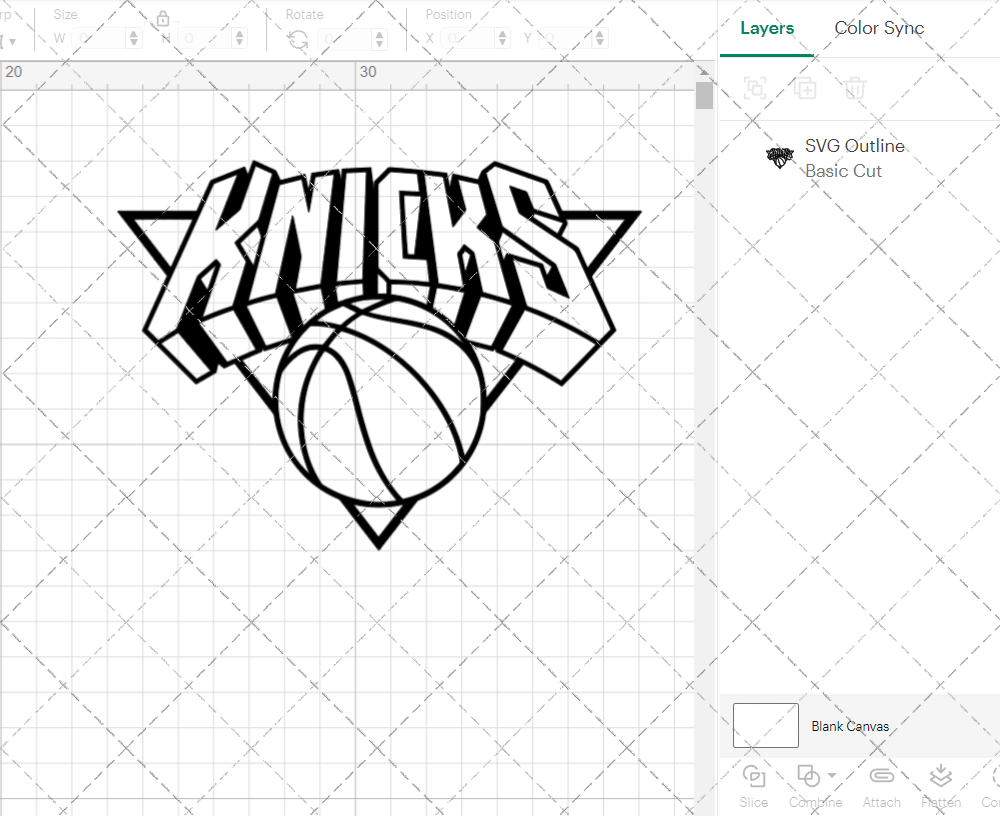Click the Blank Canvas row
The height and width of the screenshot is (816, 1000).
[850, 726]
